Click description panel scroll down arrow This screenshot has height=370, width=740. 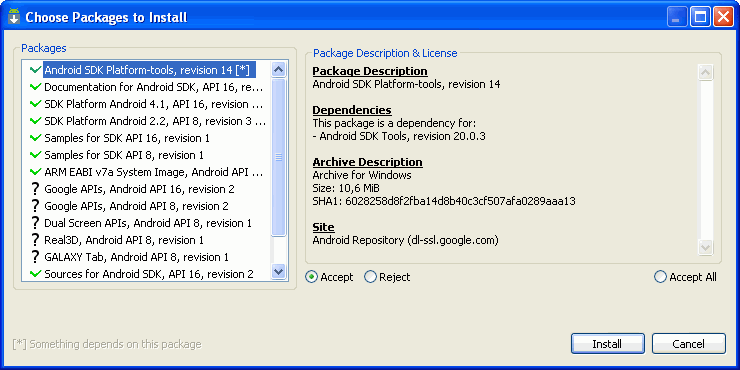click(x=706, y=247)
